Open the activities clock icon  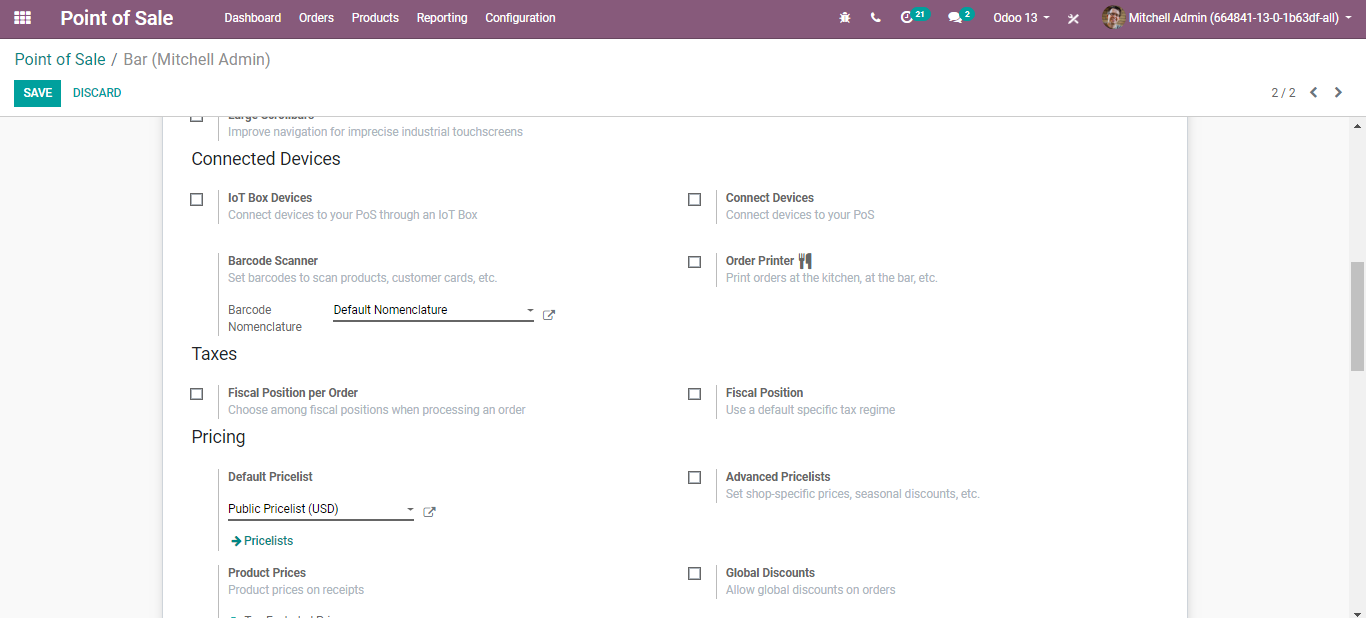(907, 18)
